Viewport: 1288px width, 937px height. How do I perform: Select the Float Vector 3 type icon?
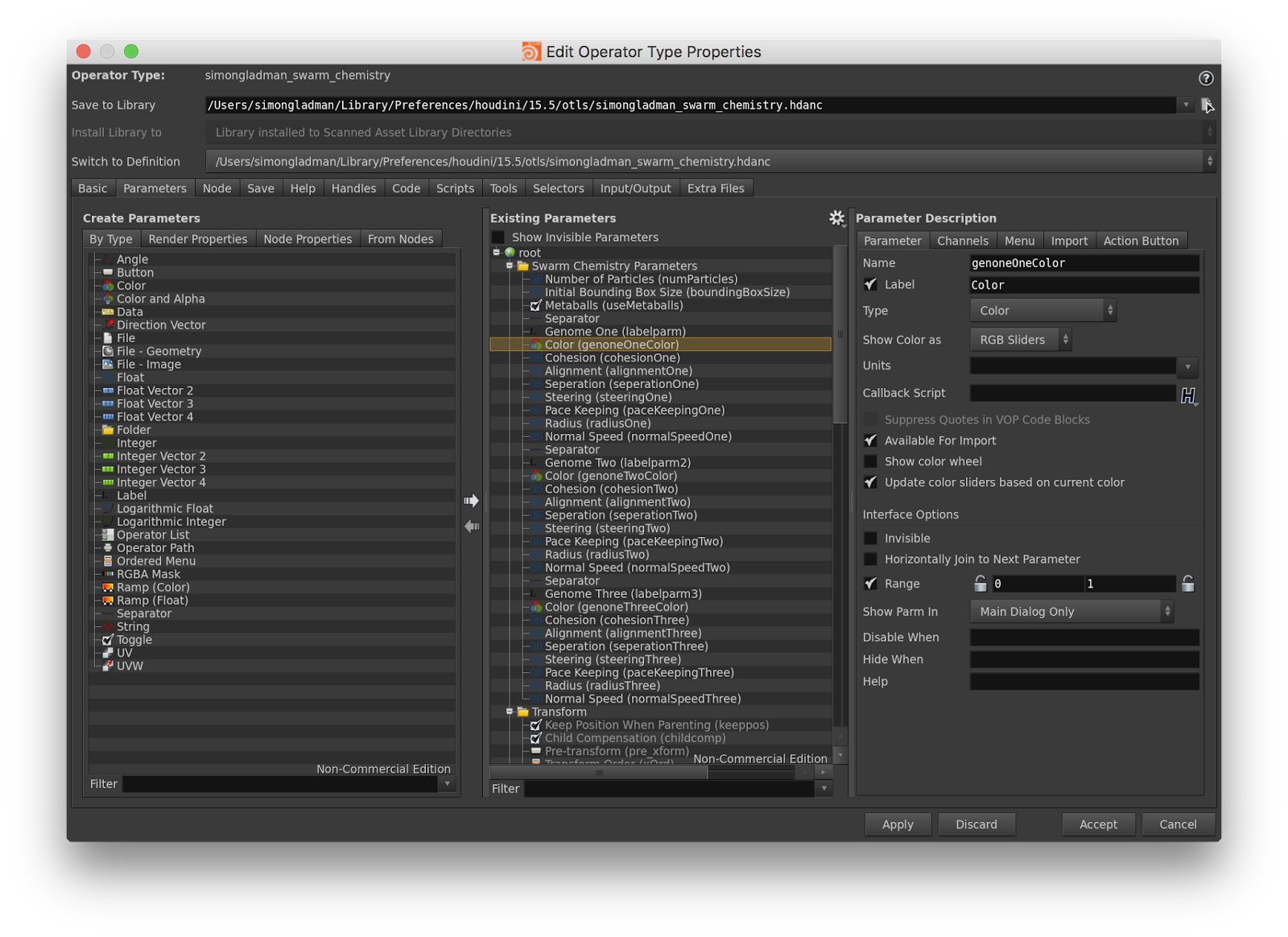[x=108, y=403]
